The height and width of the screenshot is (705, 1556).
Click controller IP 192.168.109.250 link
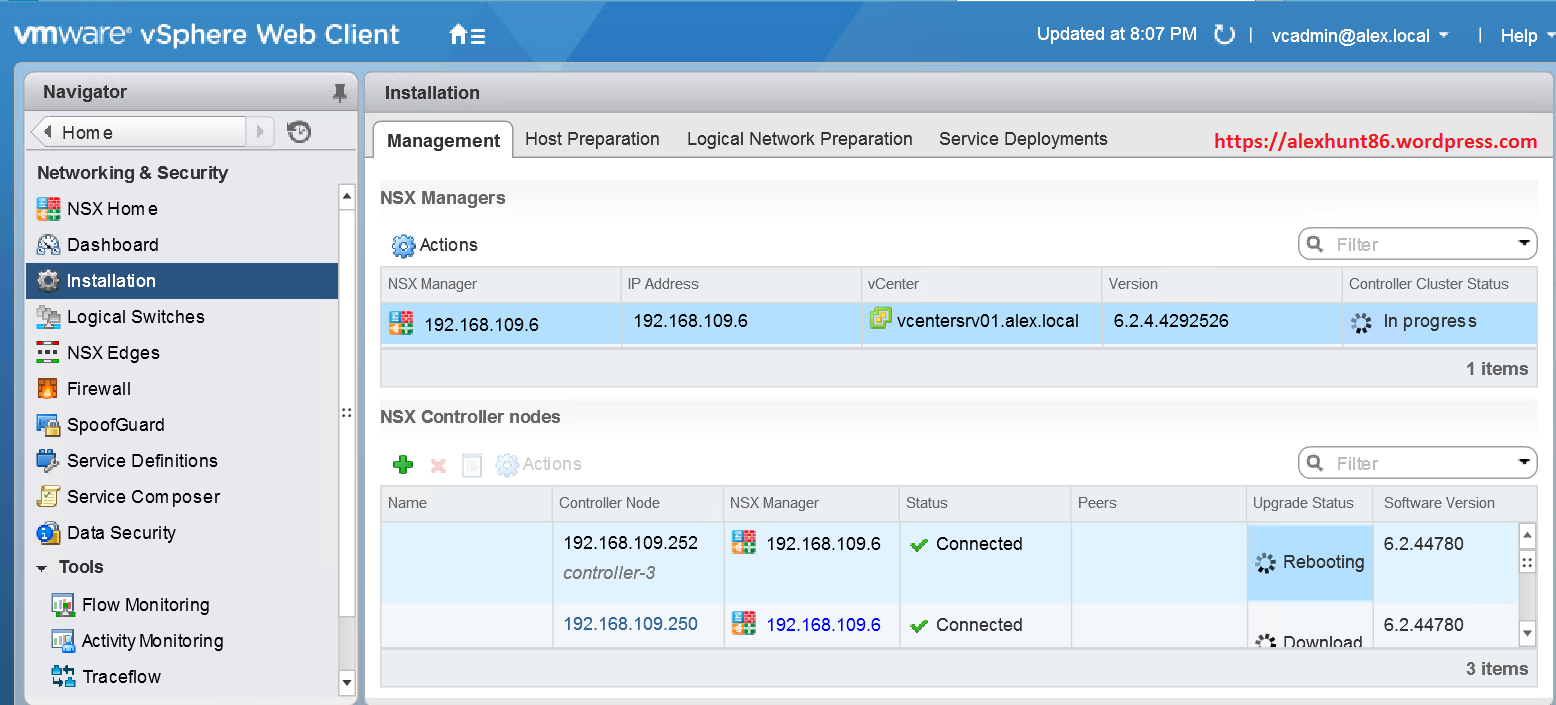[x=629, y=623]
